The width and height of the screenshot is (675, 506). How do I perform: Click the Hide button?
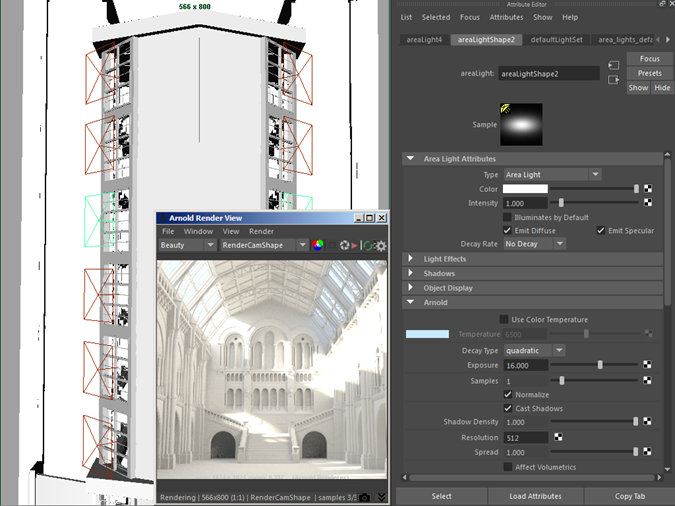[x=662, y=88]
